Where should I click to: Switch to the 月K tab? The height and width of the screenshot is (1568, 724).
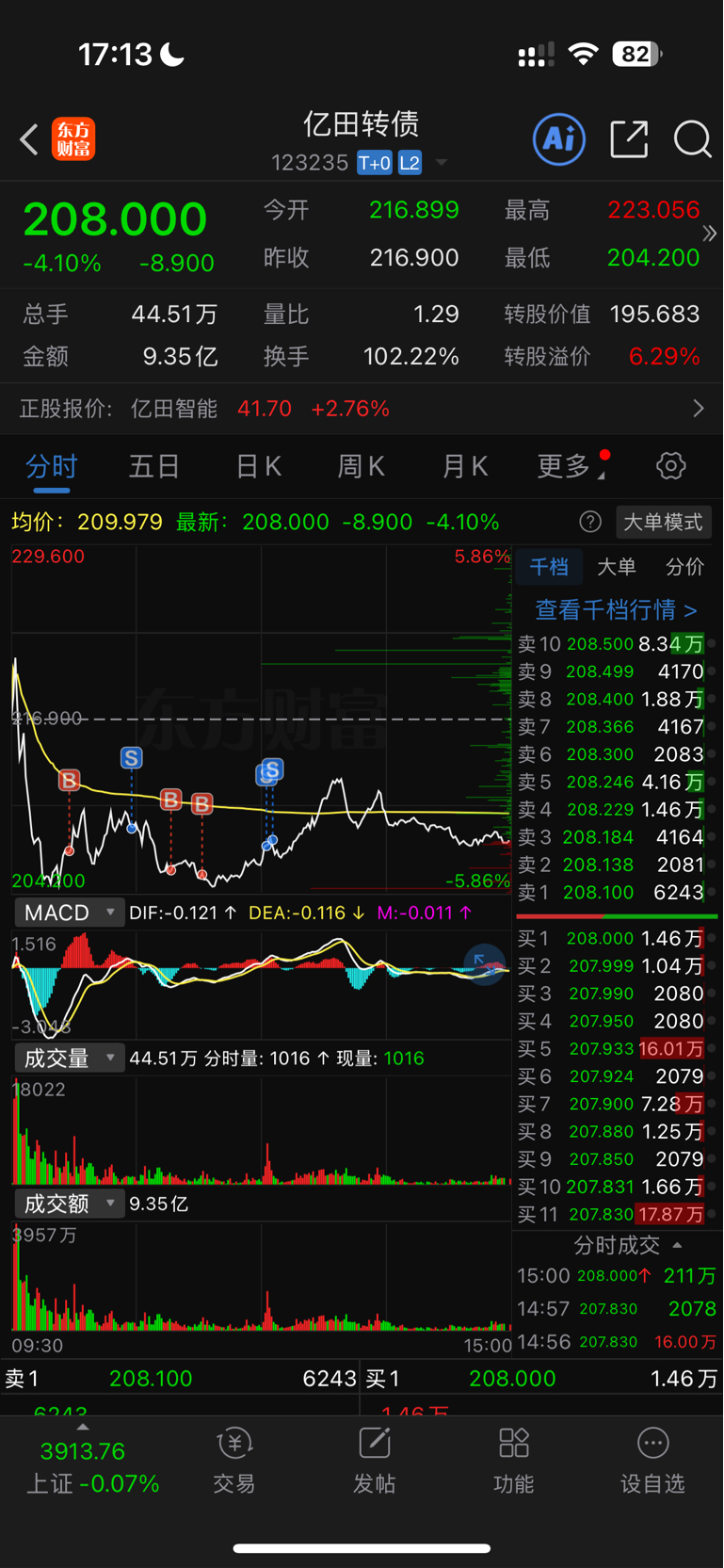464,465
